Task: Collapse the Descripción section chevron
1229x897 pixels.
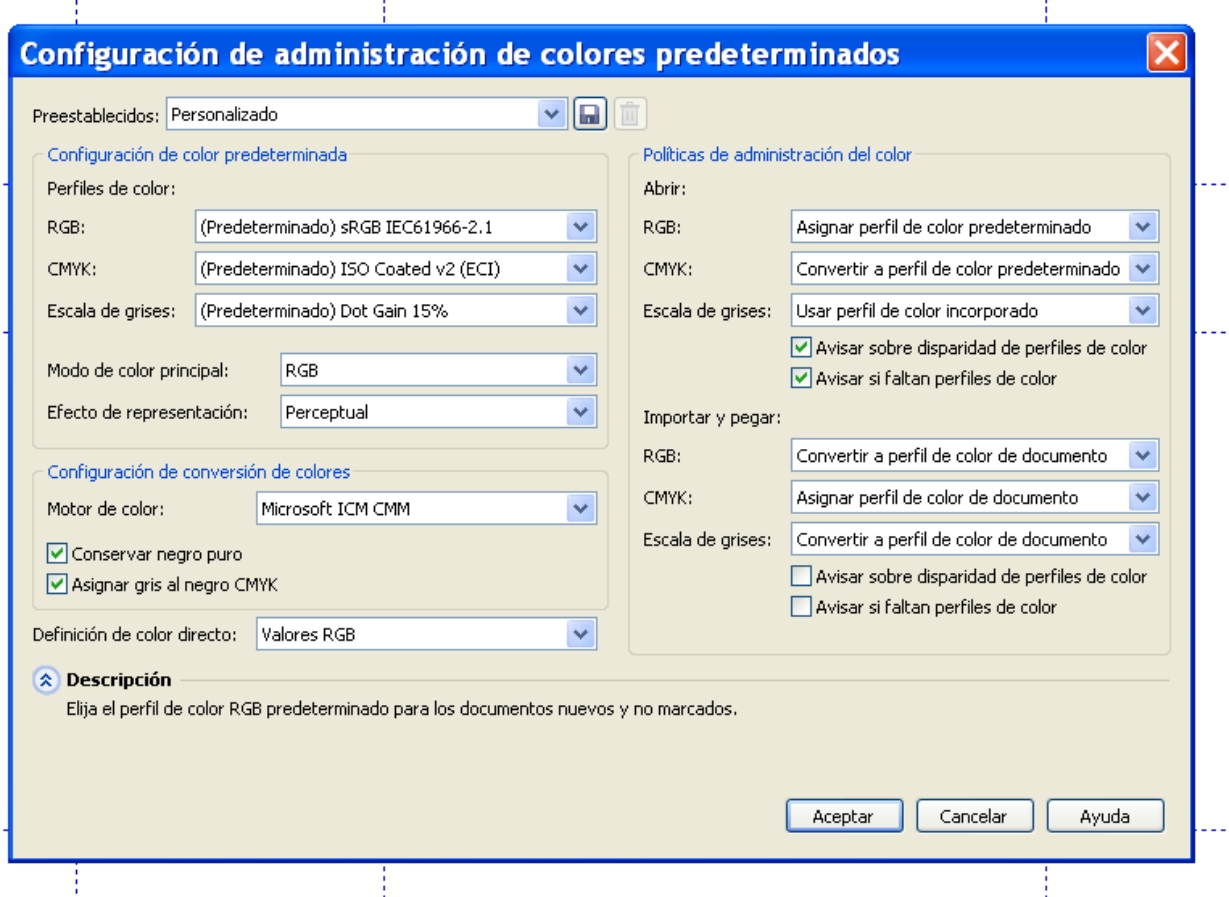Action: coord(46,680)
